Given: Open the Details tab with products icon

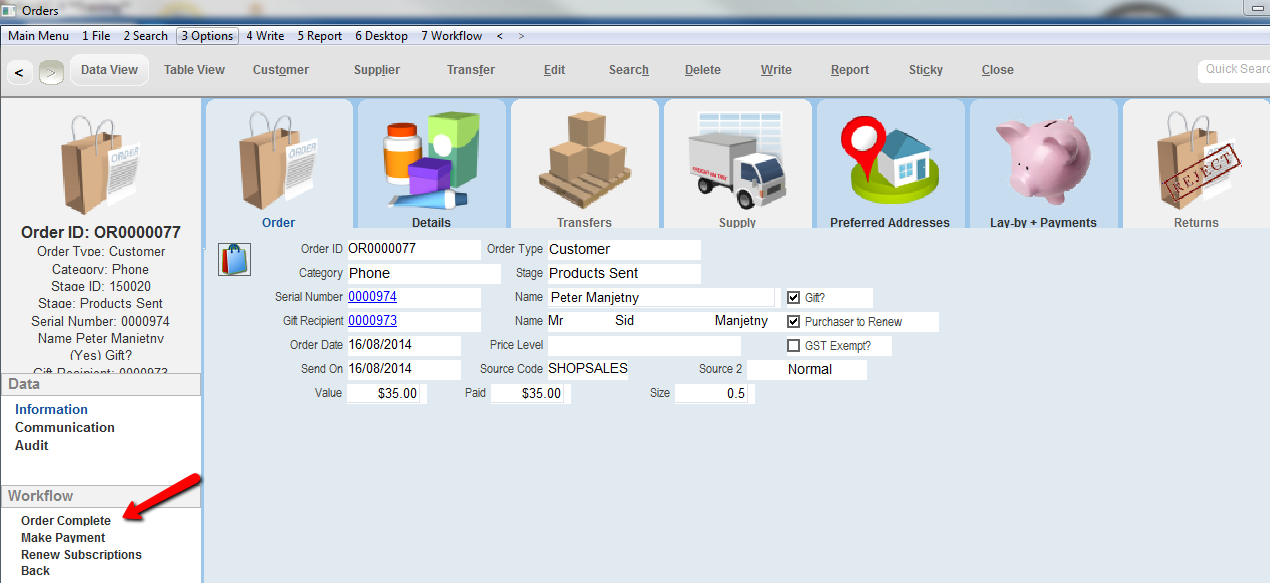Looking at the screenshot, I should [431, 160].
